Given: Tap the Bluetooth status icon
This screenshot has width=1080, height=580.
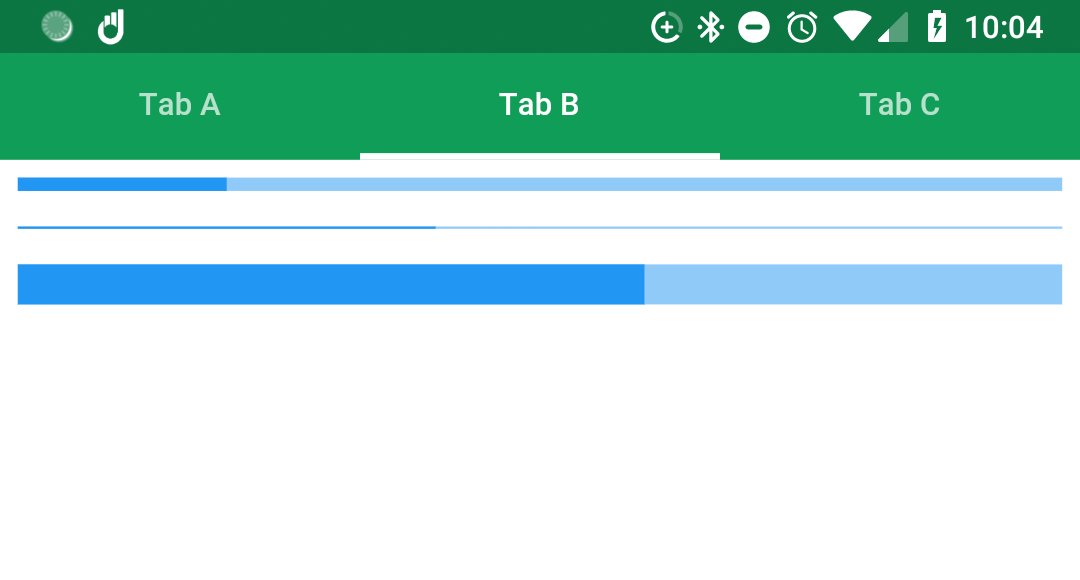Looking at the screenshot, I should 710,28.
